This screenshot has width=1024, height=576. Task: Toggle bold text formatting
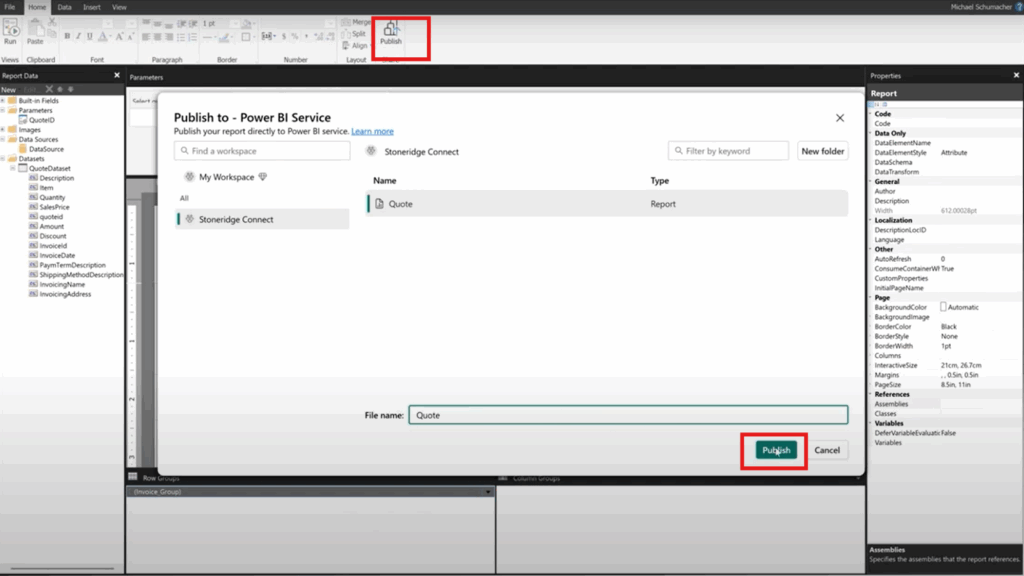(68, 36)
